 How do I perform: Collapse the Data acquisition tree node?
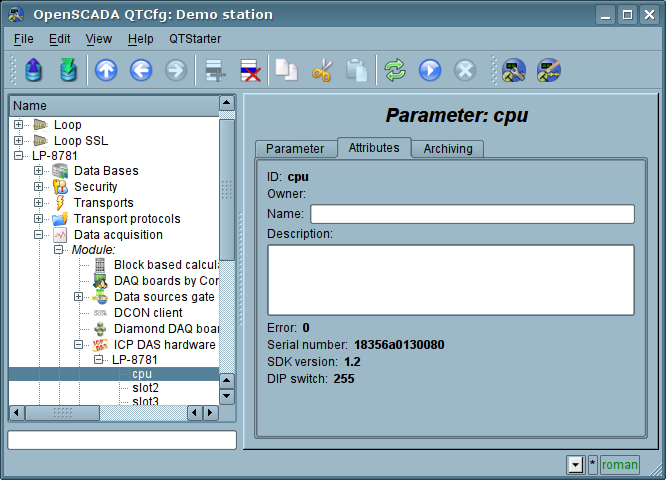tap(39, 235)
